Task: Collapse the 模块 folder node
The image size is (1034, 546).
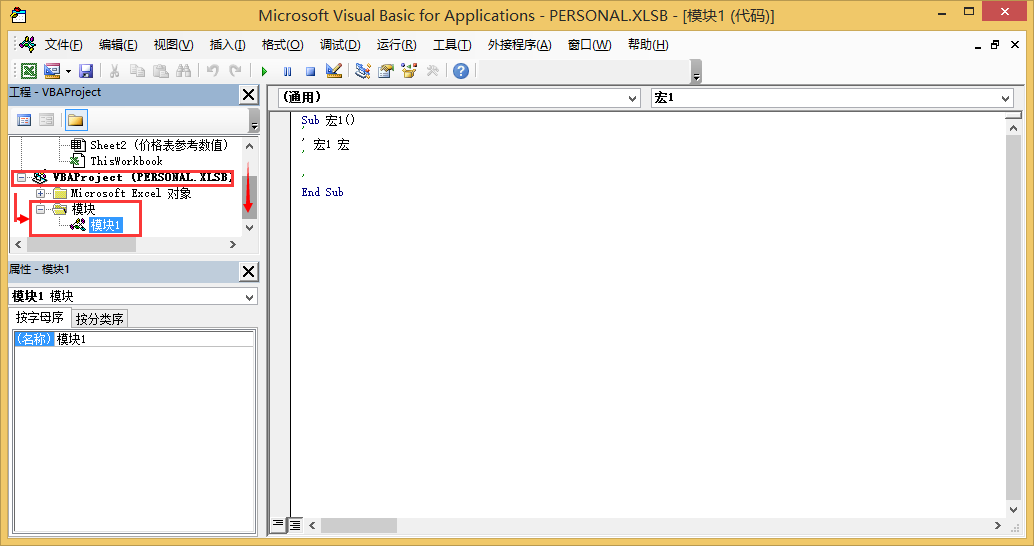Action: (40, 209)
